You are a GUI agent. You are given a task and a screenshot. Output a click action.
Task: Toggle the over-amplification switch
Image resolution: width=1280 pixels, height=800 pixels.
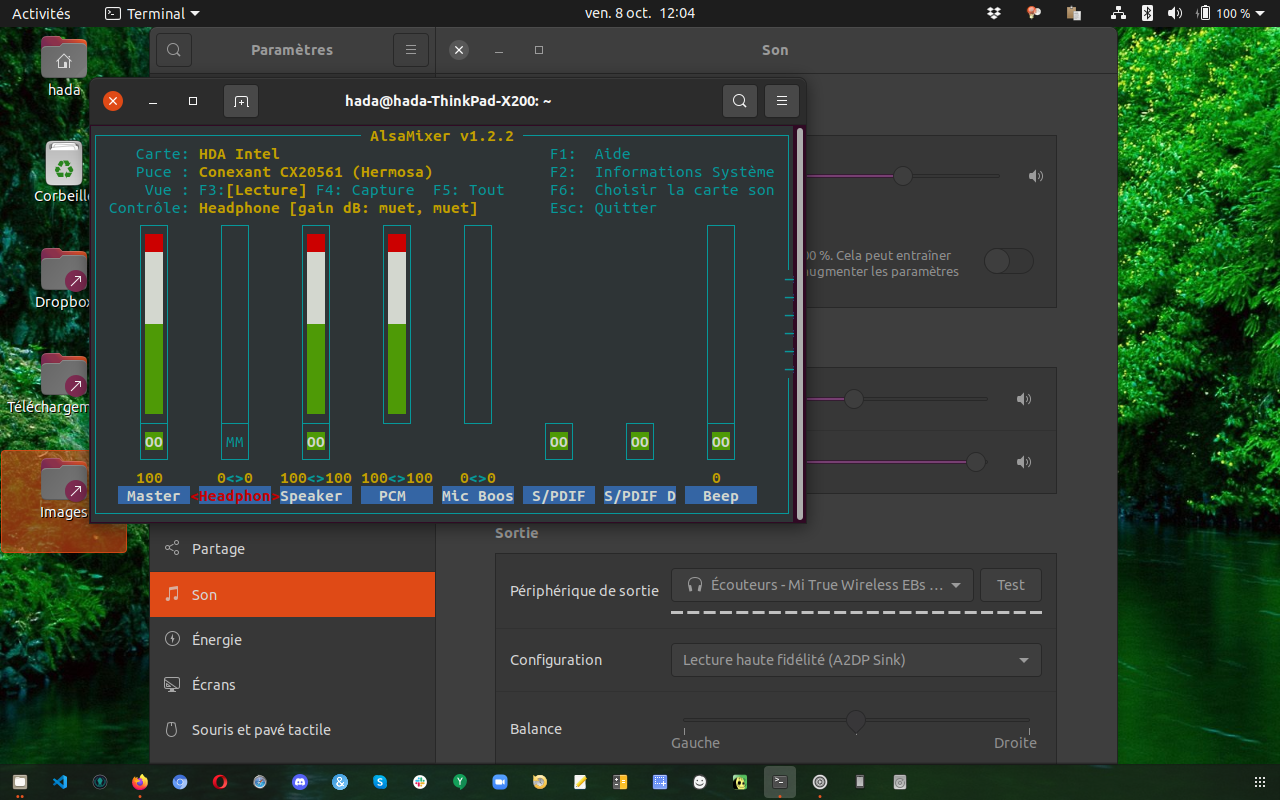1008,262
